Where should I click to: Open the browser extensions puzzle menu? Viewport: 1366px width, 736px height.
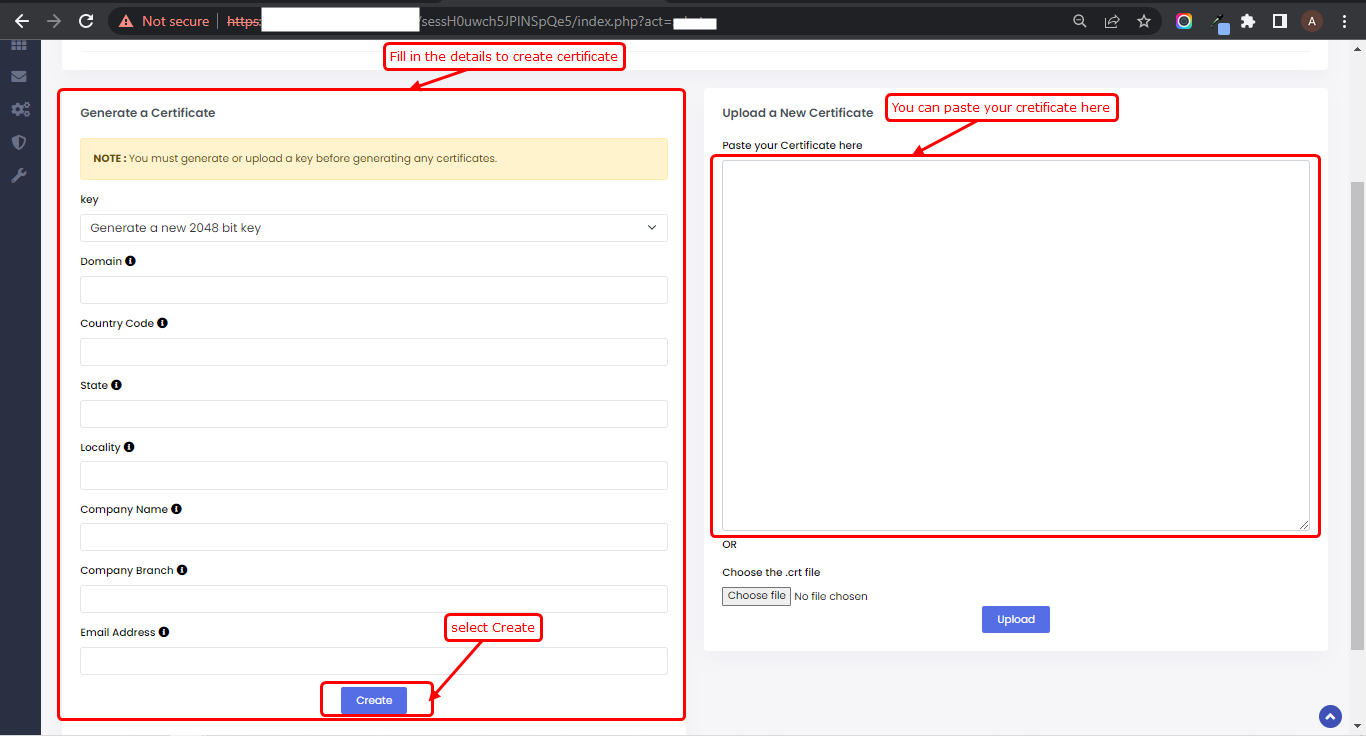pyautogui.click(x=1248, y=21)
